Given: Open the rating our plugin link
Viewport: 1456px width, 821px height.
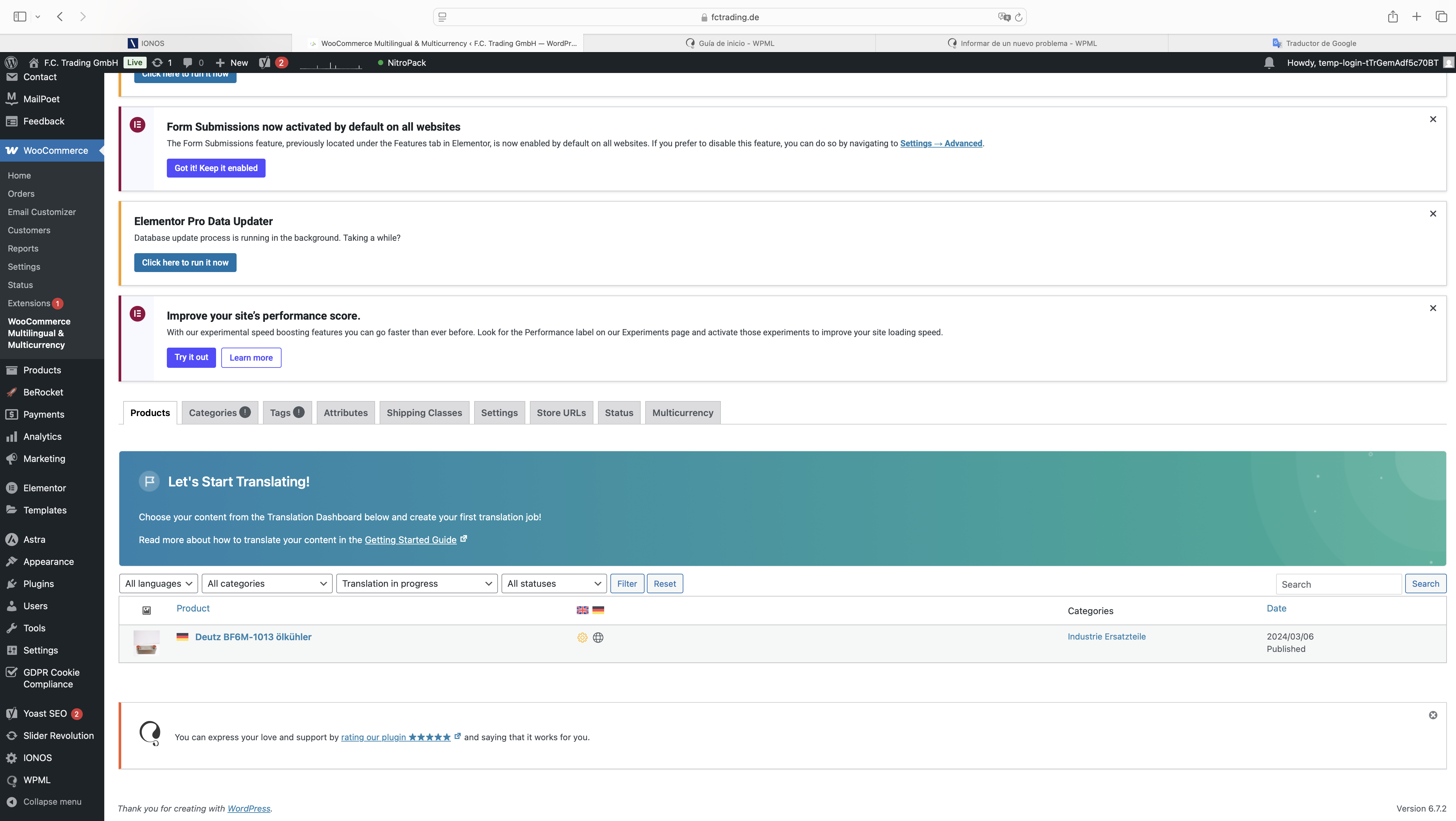Looking at the screenshot, I should pos(396,737).
